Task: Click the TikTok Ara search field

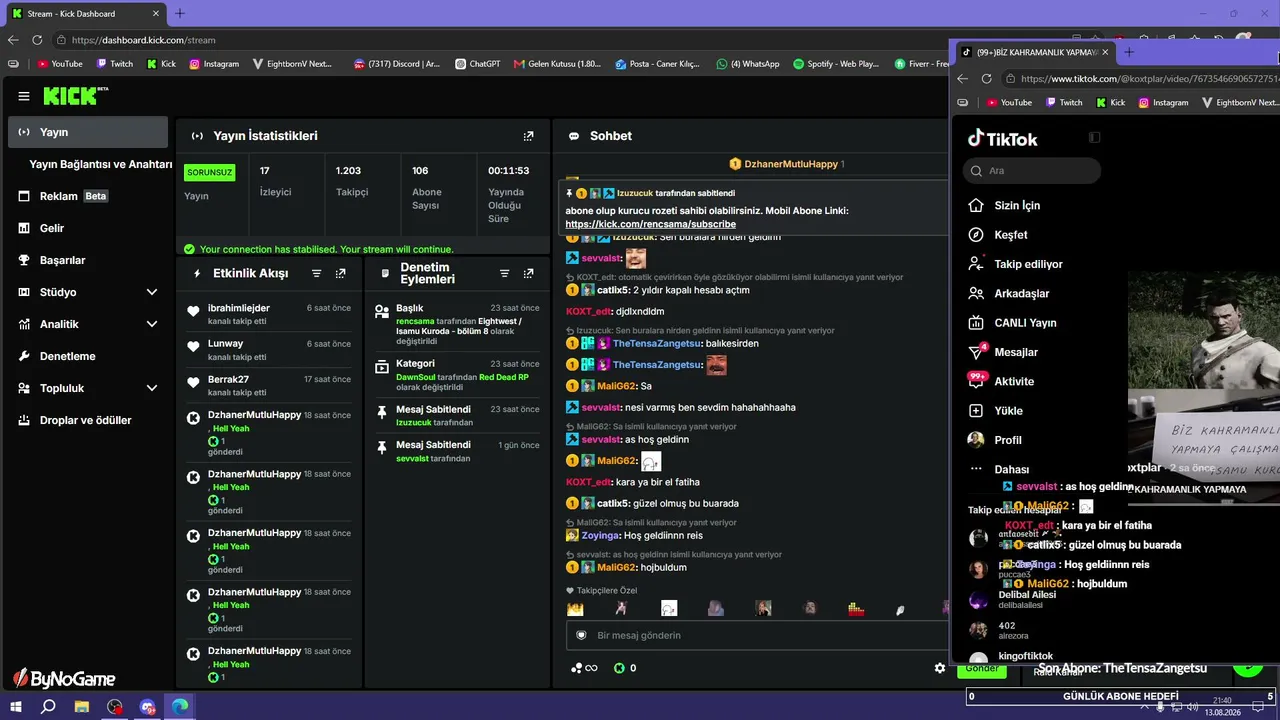Action: 1032,171
